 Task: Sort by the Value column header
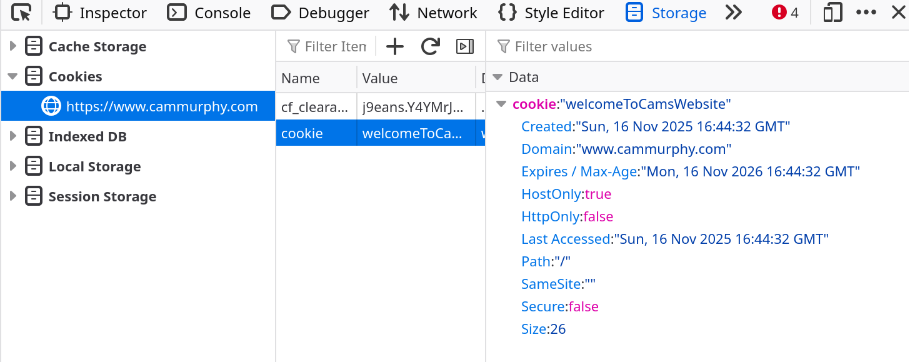[x=416, y=78]
